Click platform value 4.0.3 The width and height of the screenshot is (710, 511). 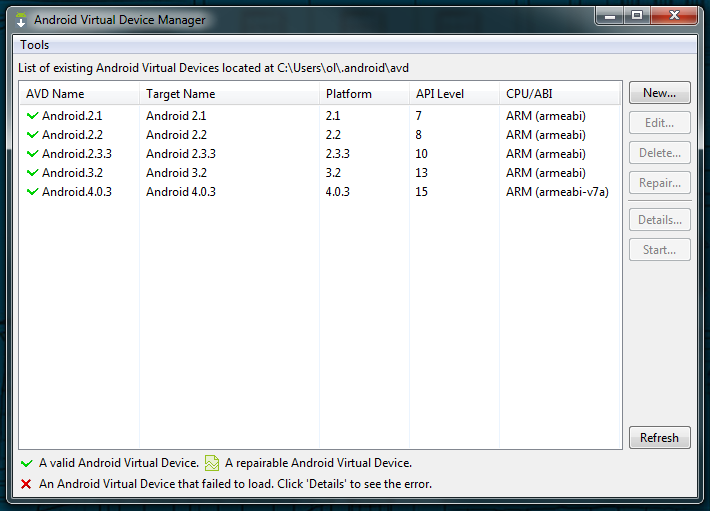pos(337,192)
